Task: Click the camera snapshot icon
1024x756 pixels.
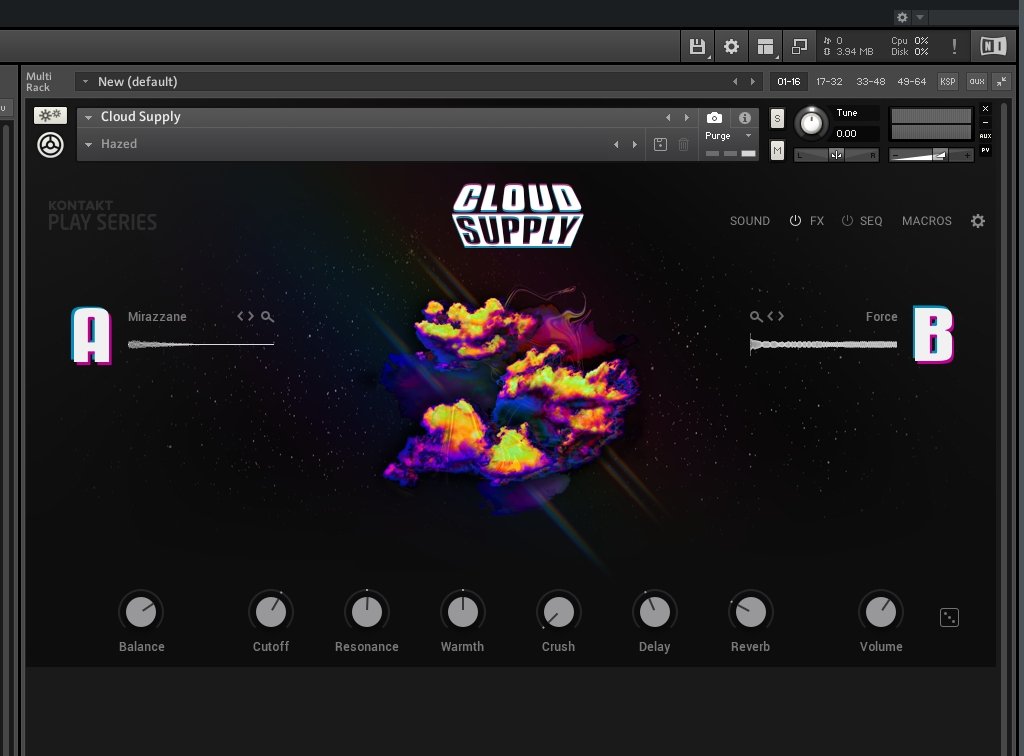Action: point(714,118)
